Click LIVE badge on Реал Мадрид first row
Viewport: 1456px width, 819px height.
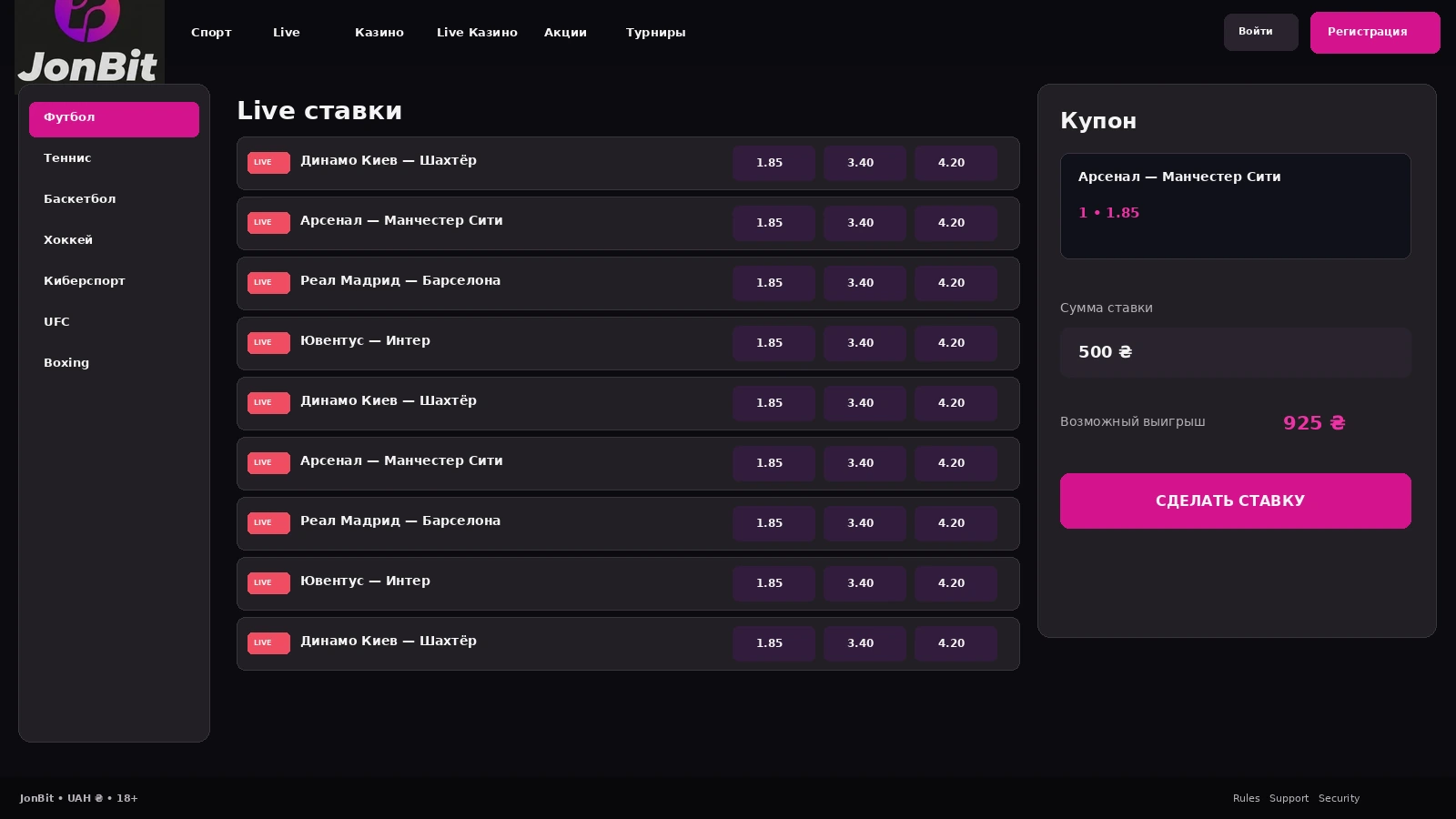coord(268,283)
